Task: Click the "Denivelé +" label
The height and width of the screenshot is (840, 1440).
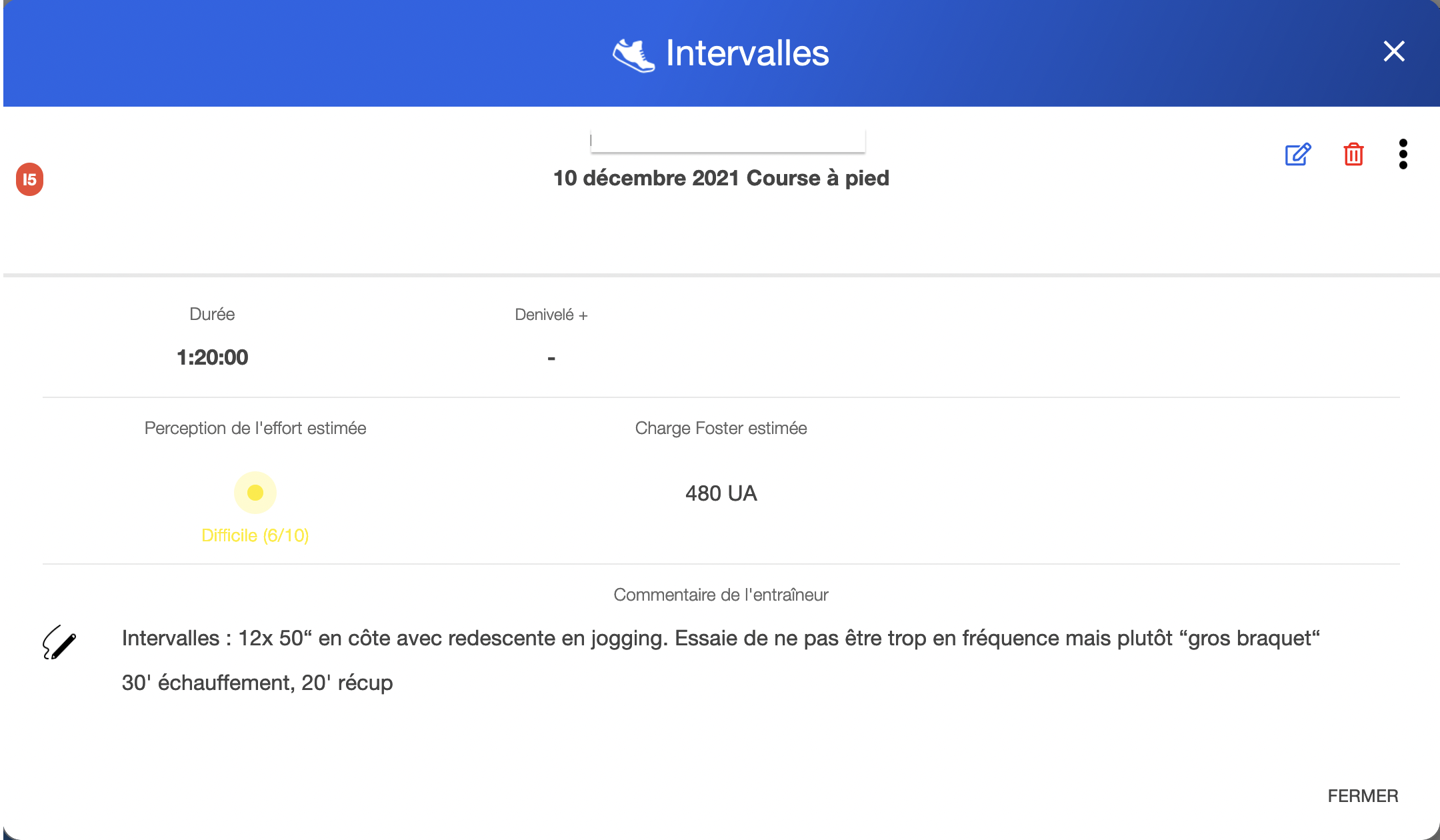Action: tap(551, 315)
